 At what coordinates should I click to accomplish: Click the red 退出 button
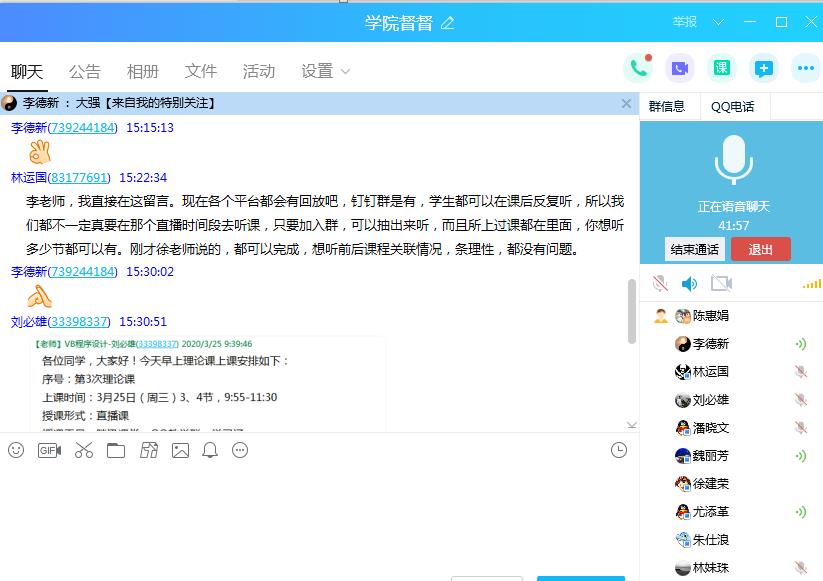point(761,249)
